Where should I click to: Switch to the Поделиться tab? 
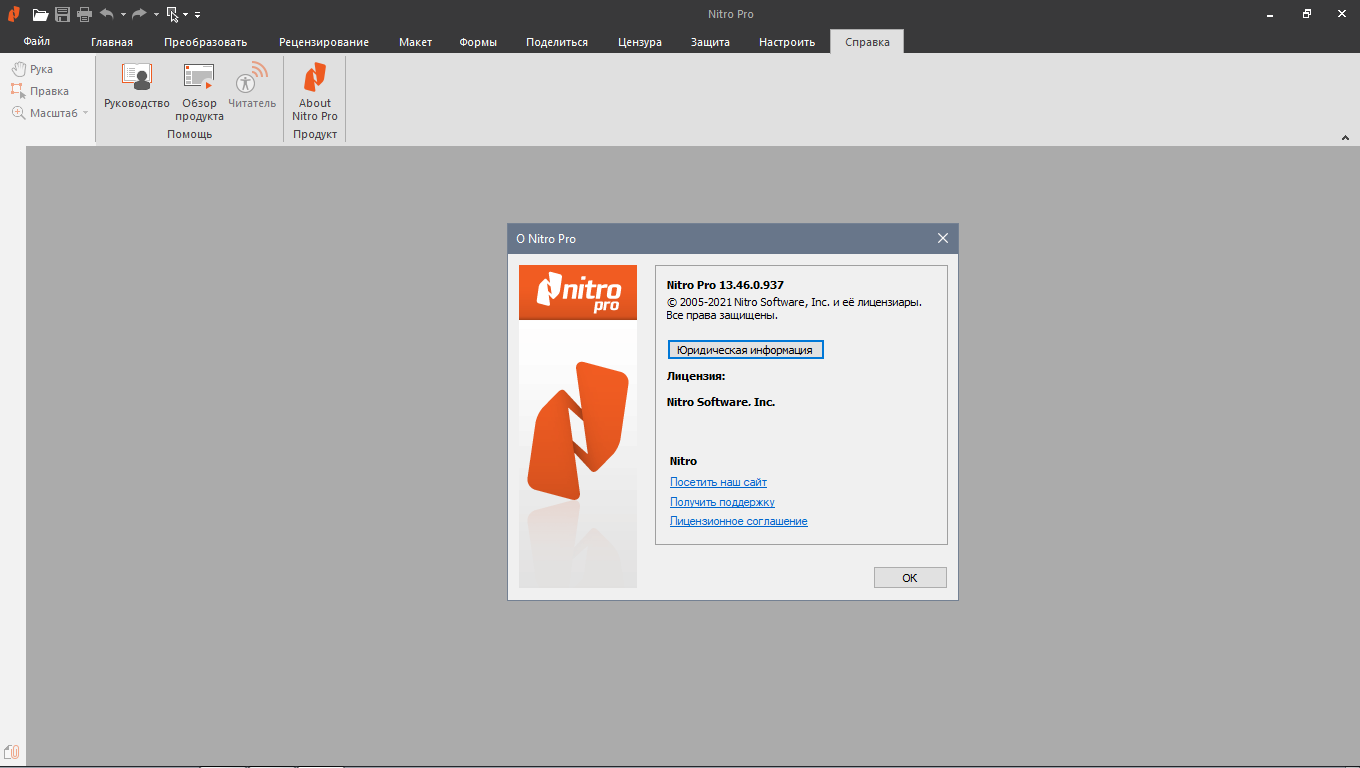pyautogui.click(x=557, y=42)
